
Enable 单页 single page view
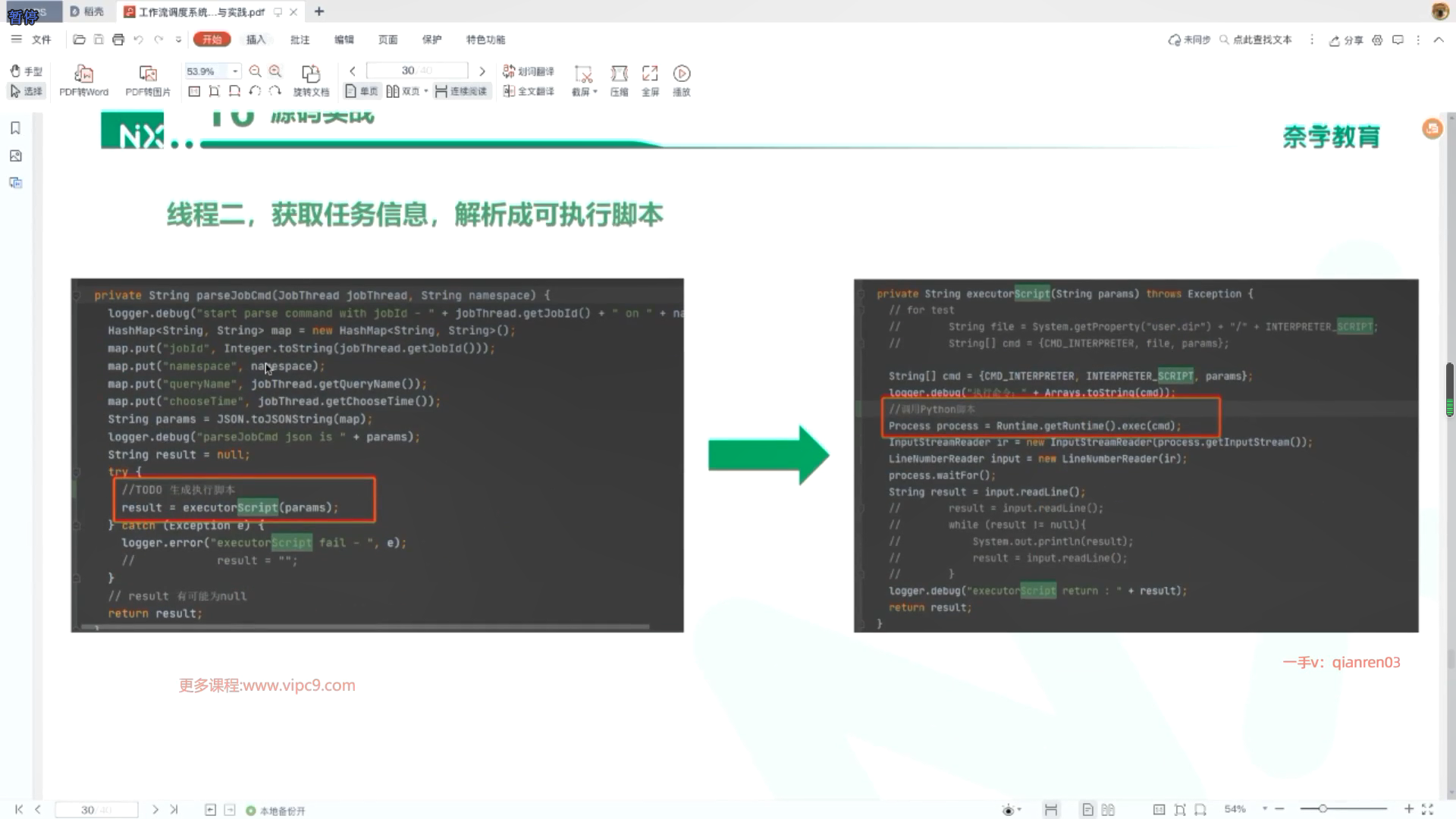(x=361, y=91)
